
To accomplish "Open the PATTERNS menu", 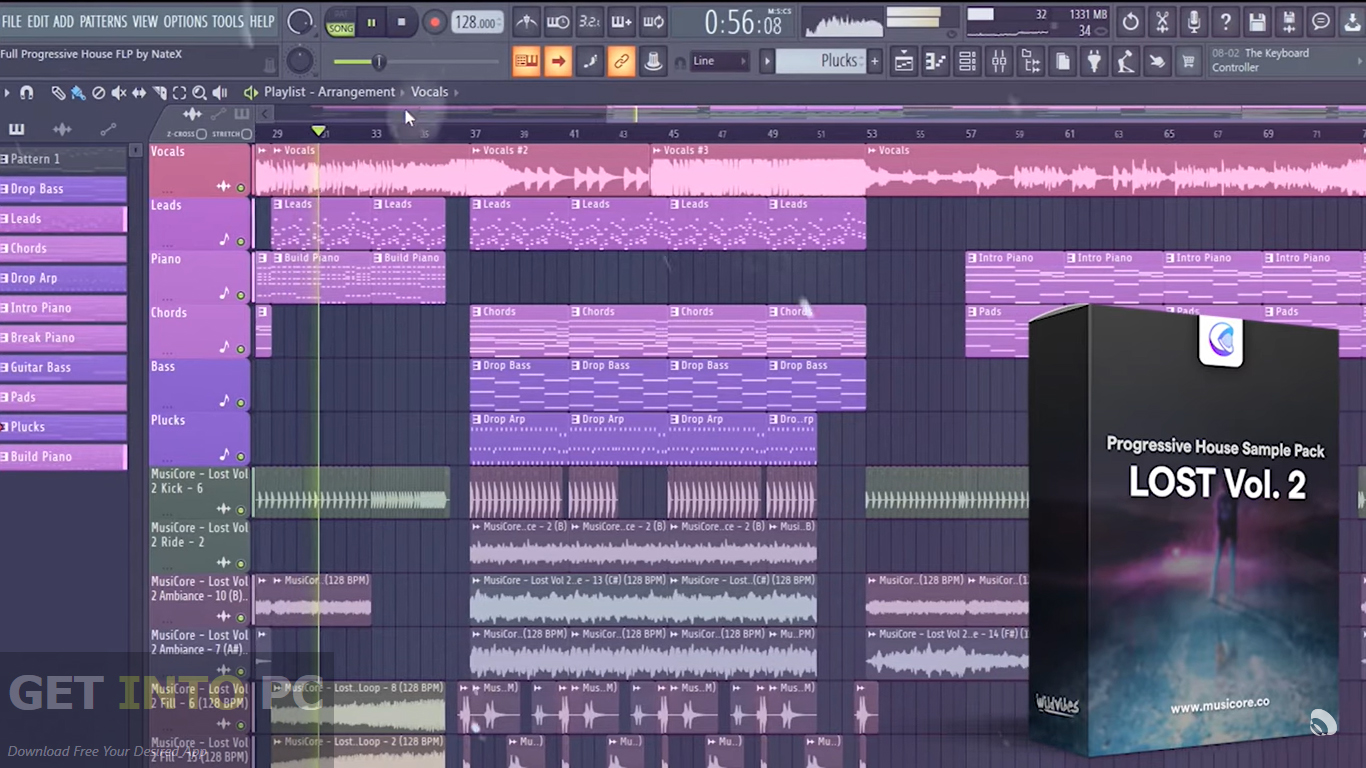I will click(x=103, y=21).
